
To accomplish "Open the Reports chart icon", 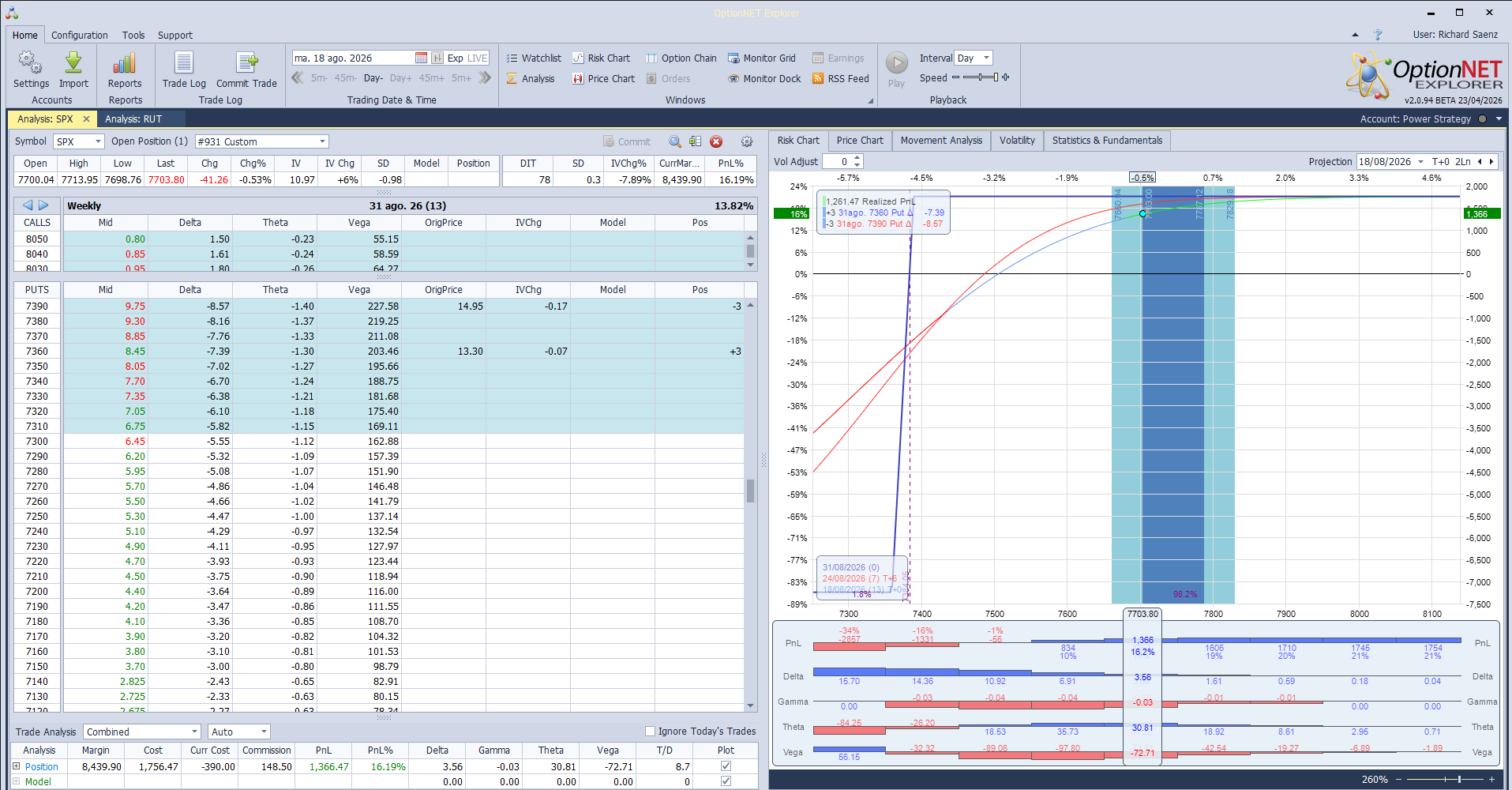I will [125, 70].
